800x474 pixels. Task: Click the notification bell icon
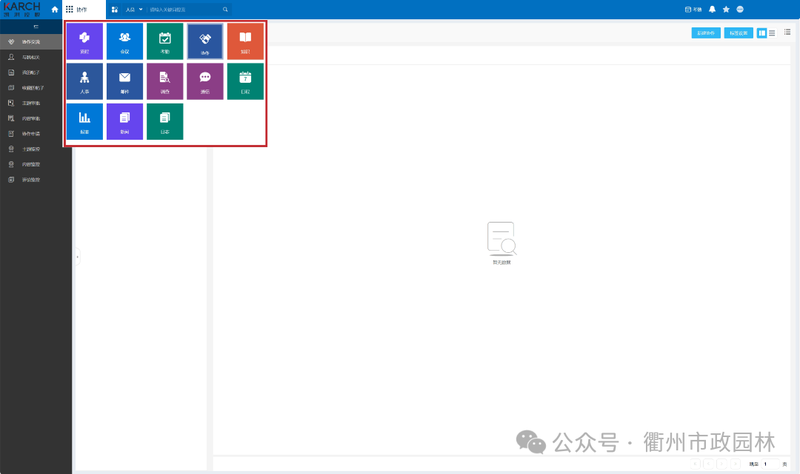point(712,9)
